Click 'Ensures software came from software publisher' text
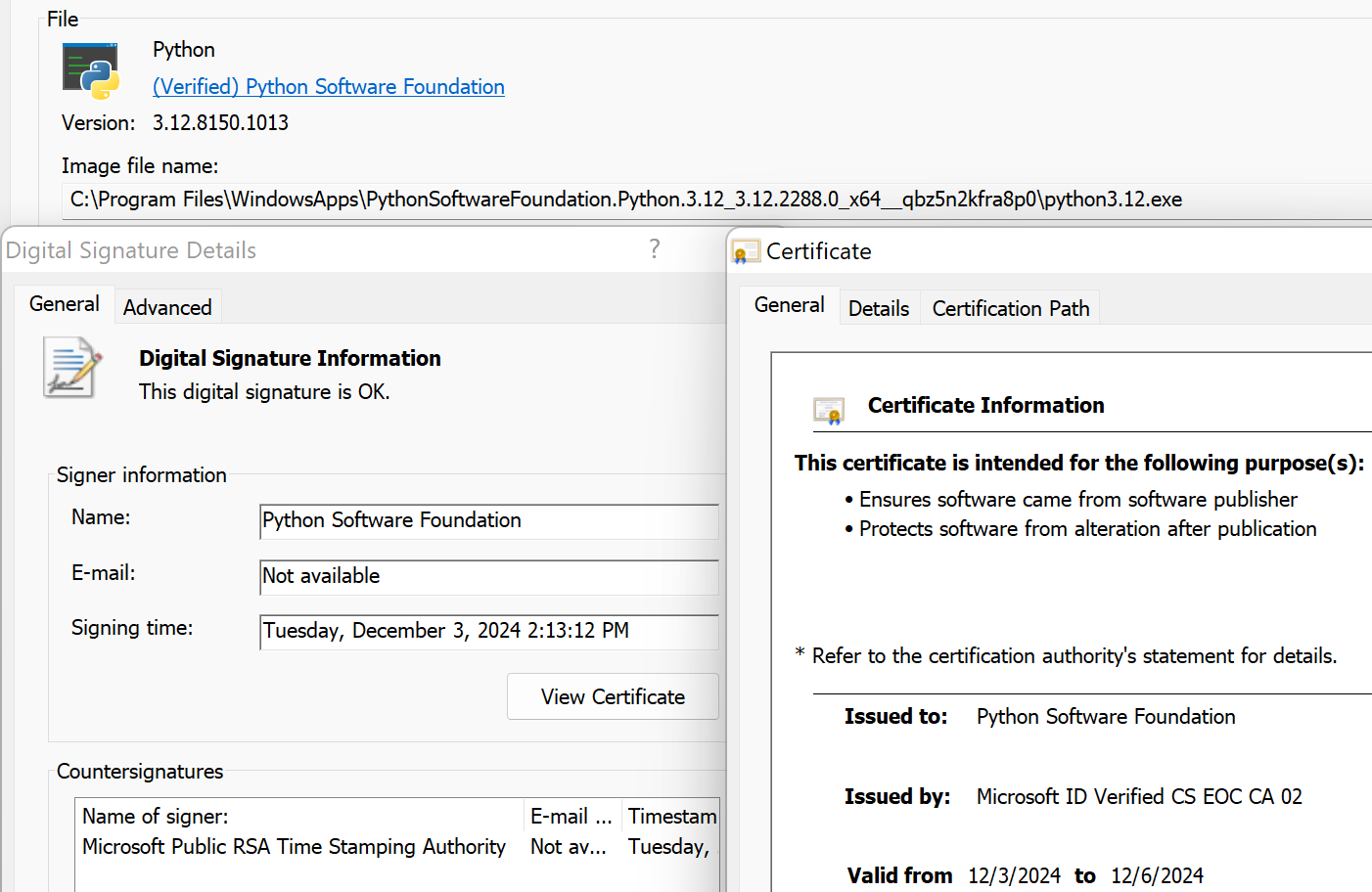Screen dimensions: 1372x892 [x=1078, y=500]
